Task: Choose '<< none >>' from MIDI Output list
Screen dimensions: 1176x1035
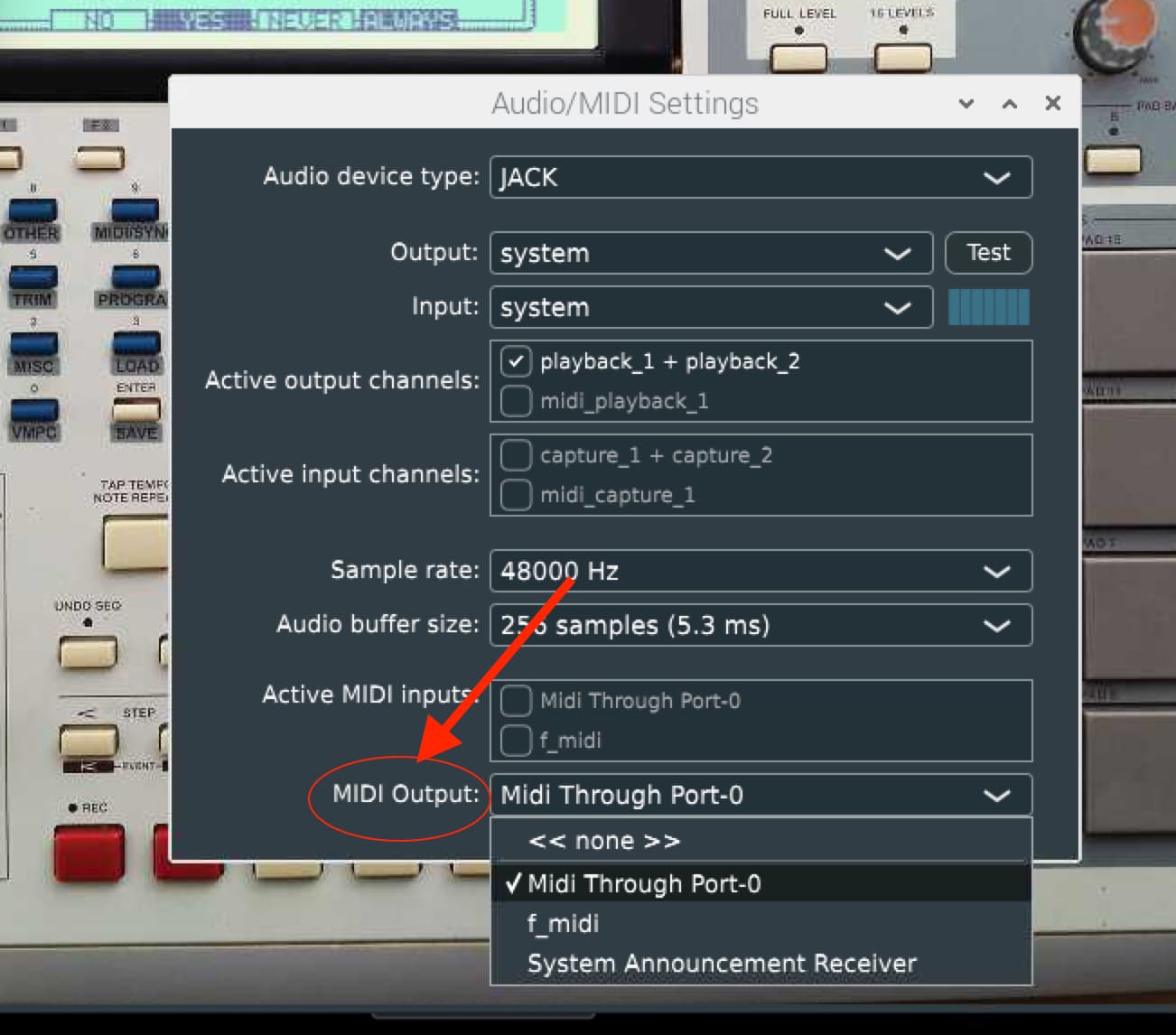Action: [603, 841]
